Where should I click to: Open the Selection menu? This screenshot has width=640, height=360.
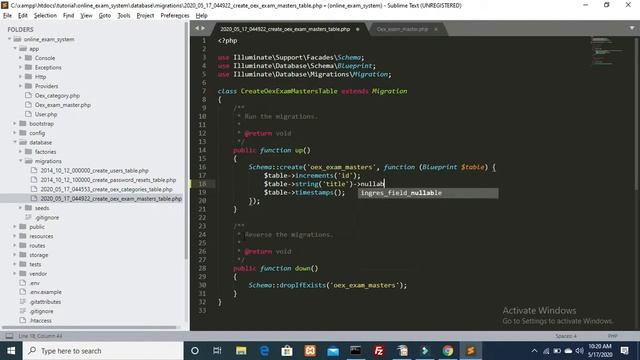(x=45, y=16)
